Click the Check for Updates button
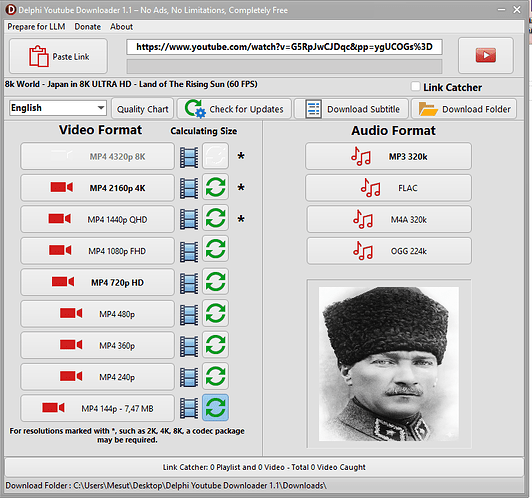532x500 pixels. pos(234,109)
